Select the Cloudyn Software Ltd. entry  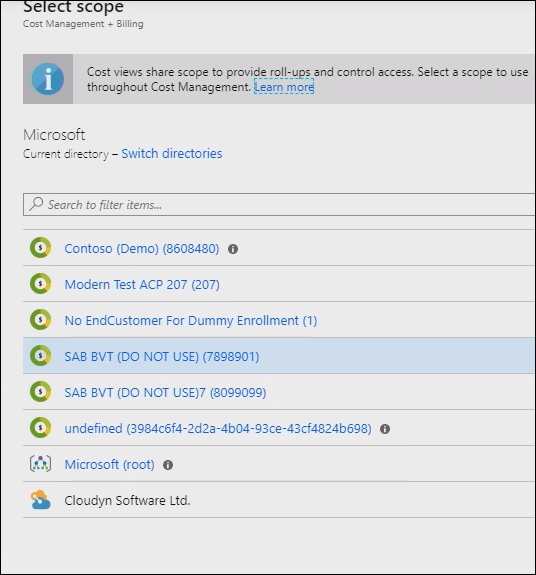[127, 500]
